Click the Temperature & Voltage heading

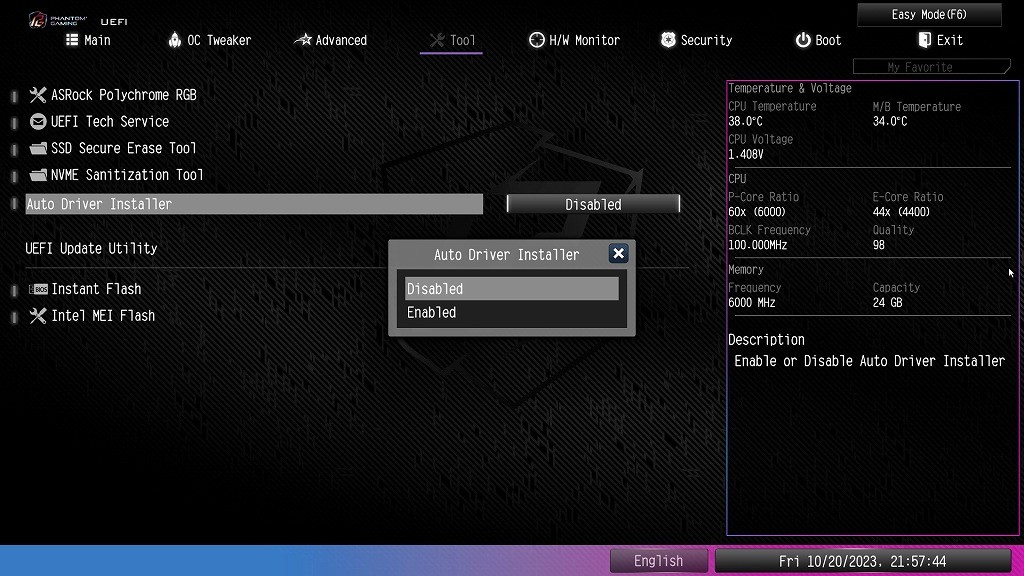[790, 88]
